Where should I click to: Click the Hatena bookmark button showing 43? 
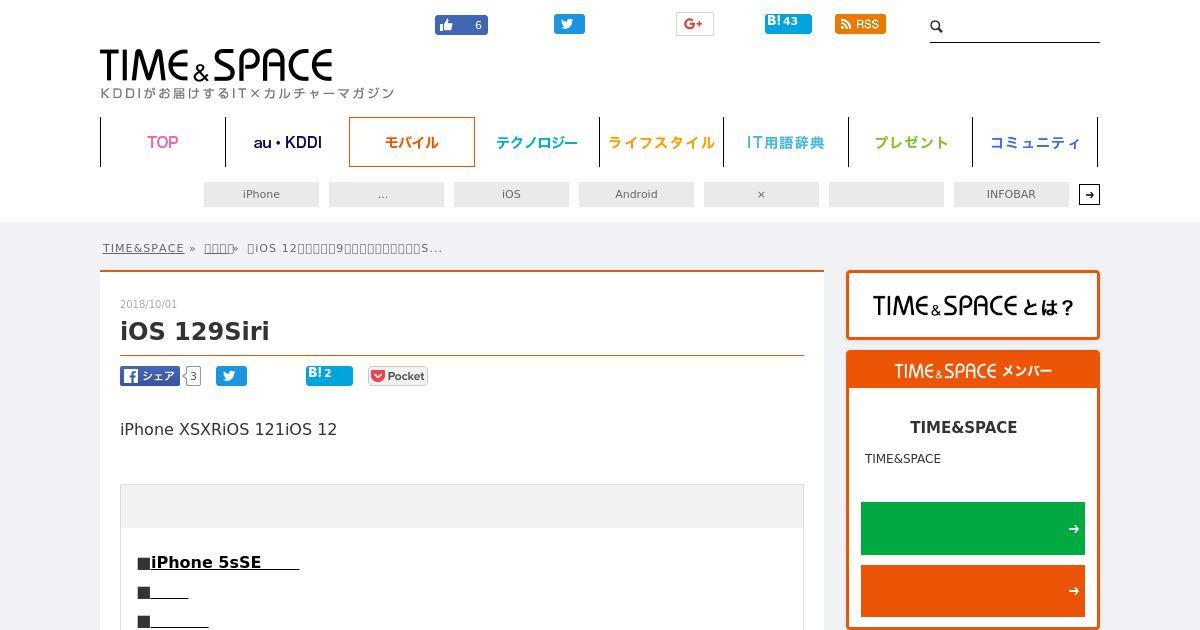coord(788,23)
